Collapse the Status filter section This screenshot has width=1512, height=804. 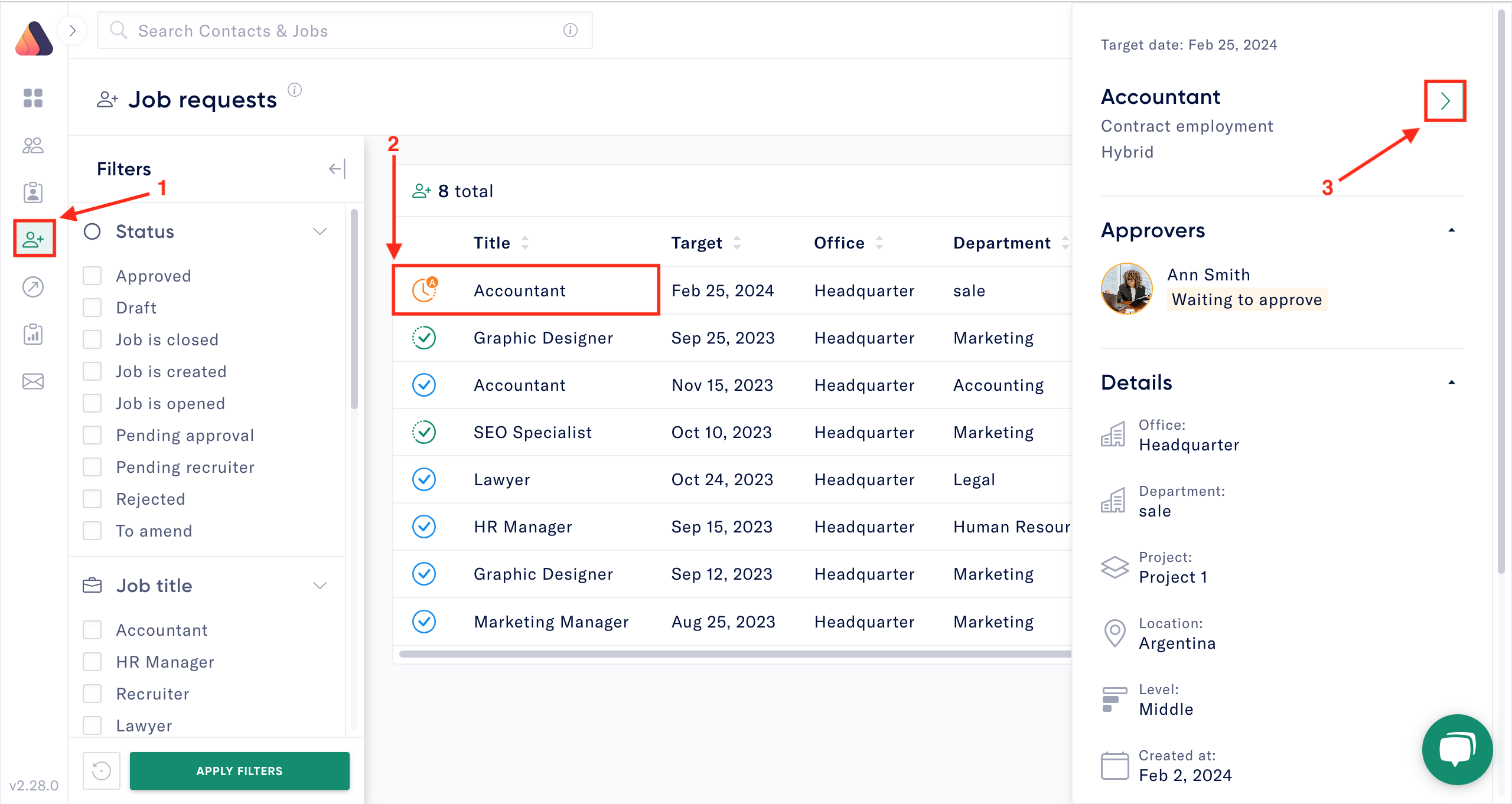click(320, 231)
